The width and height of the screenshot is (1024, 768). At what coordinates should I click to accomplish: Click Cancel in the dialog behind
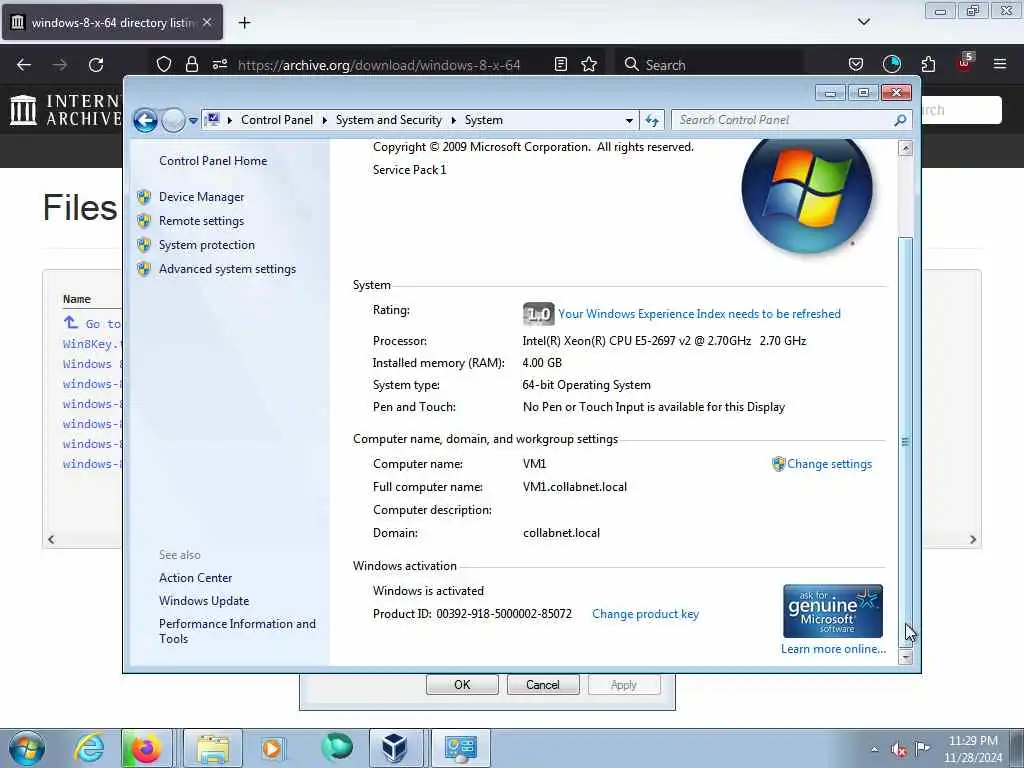coord(543,684)
